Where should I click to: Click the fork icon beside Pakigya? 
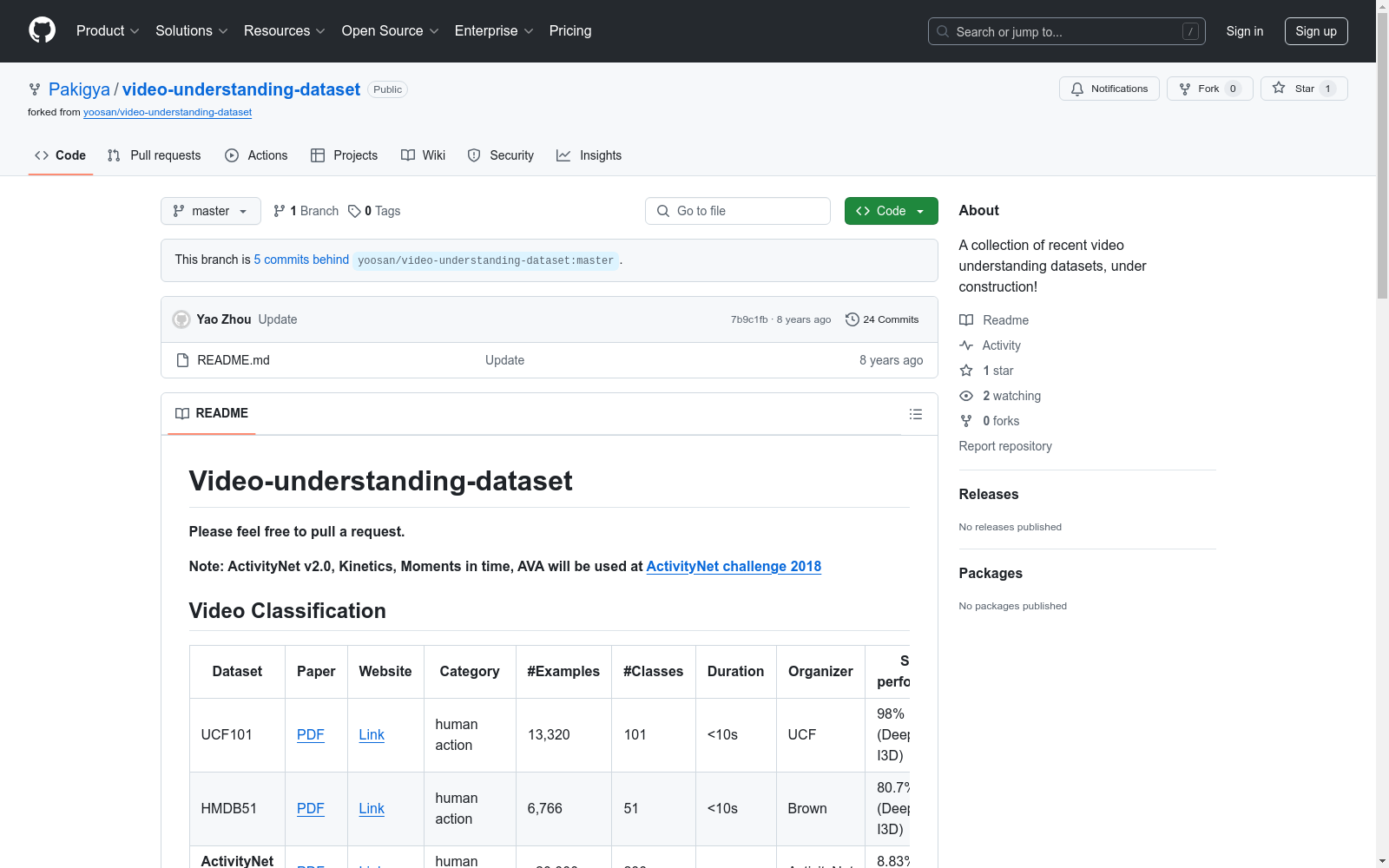(35, 89)
